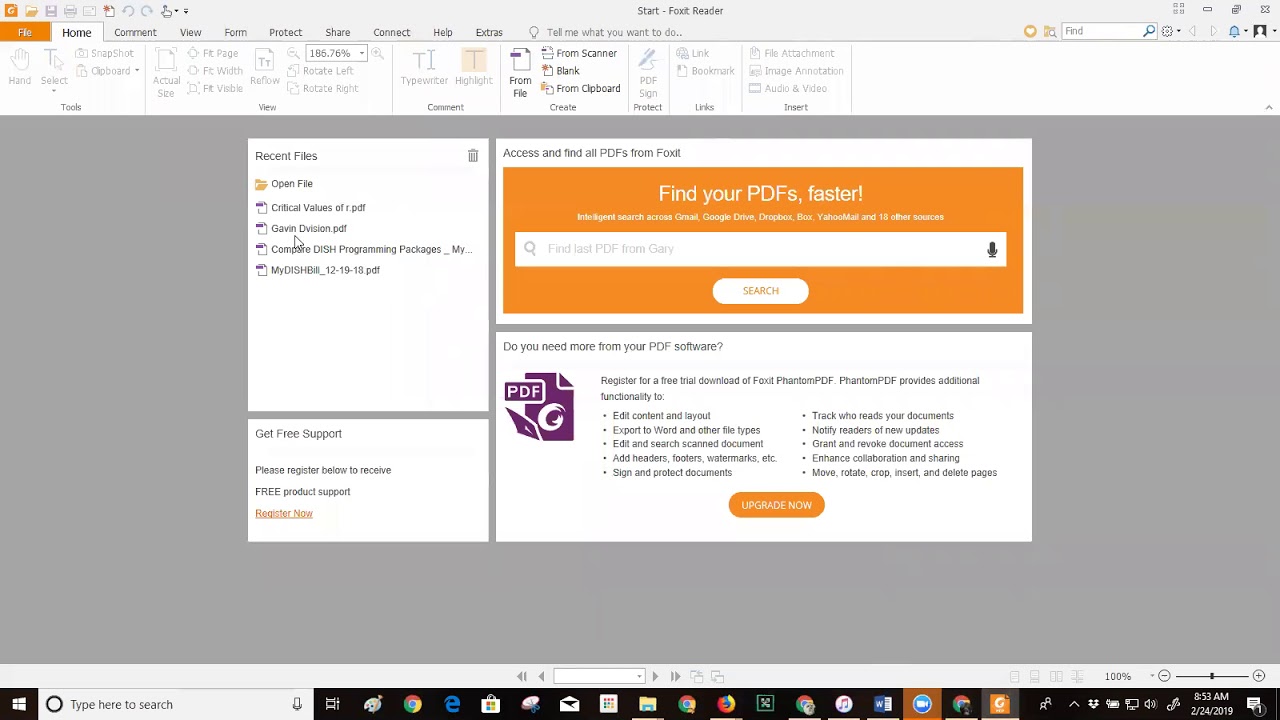1280x720 pixels.
Task: Insert a Link
Action: pos(692,53)
